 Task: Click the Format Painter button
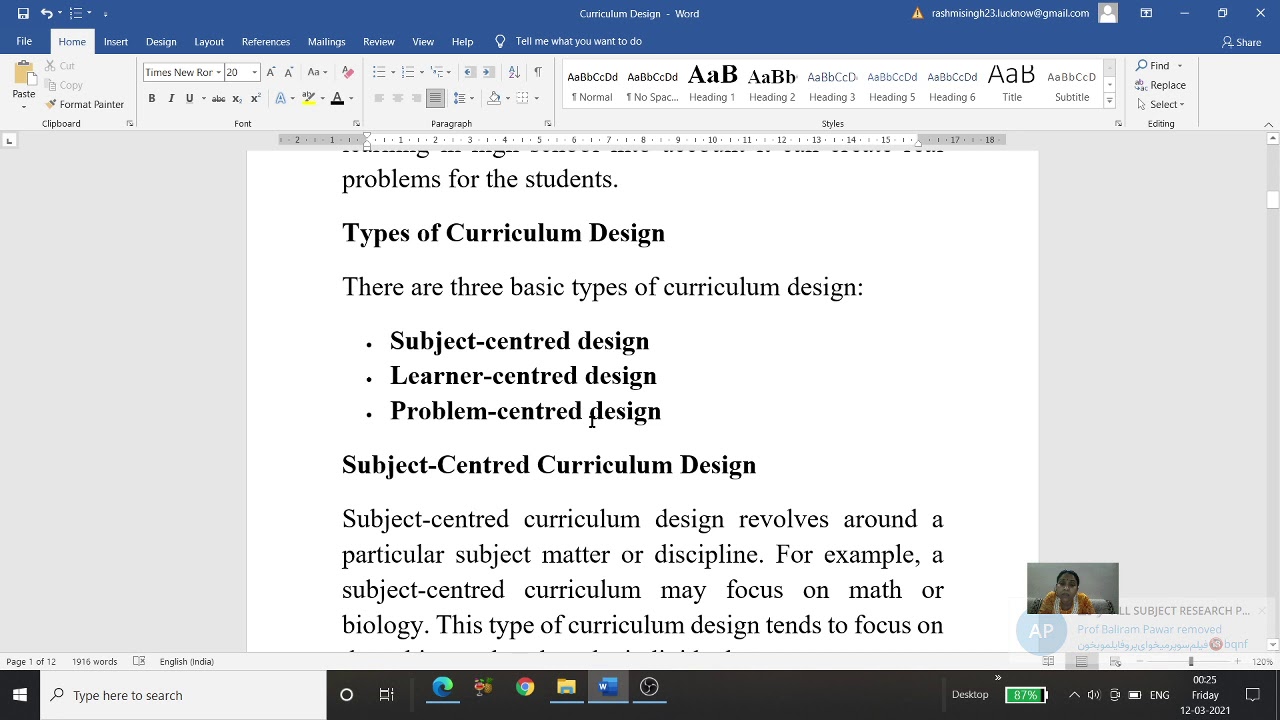tap(84, 104)
